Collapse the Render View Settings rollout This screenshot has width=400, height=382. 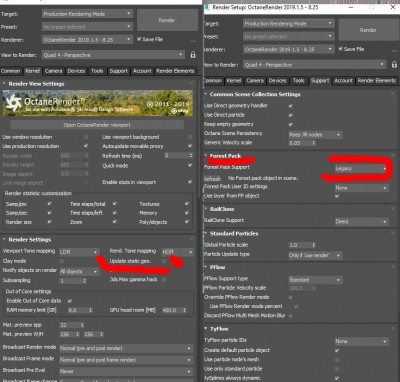(4, 84)
